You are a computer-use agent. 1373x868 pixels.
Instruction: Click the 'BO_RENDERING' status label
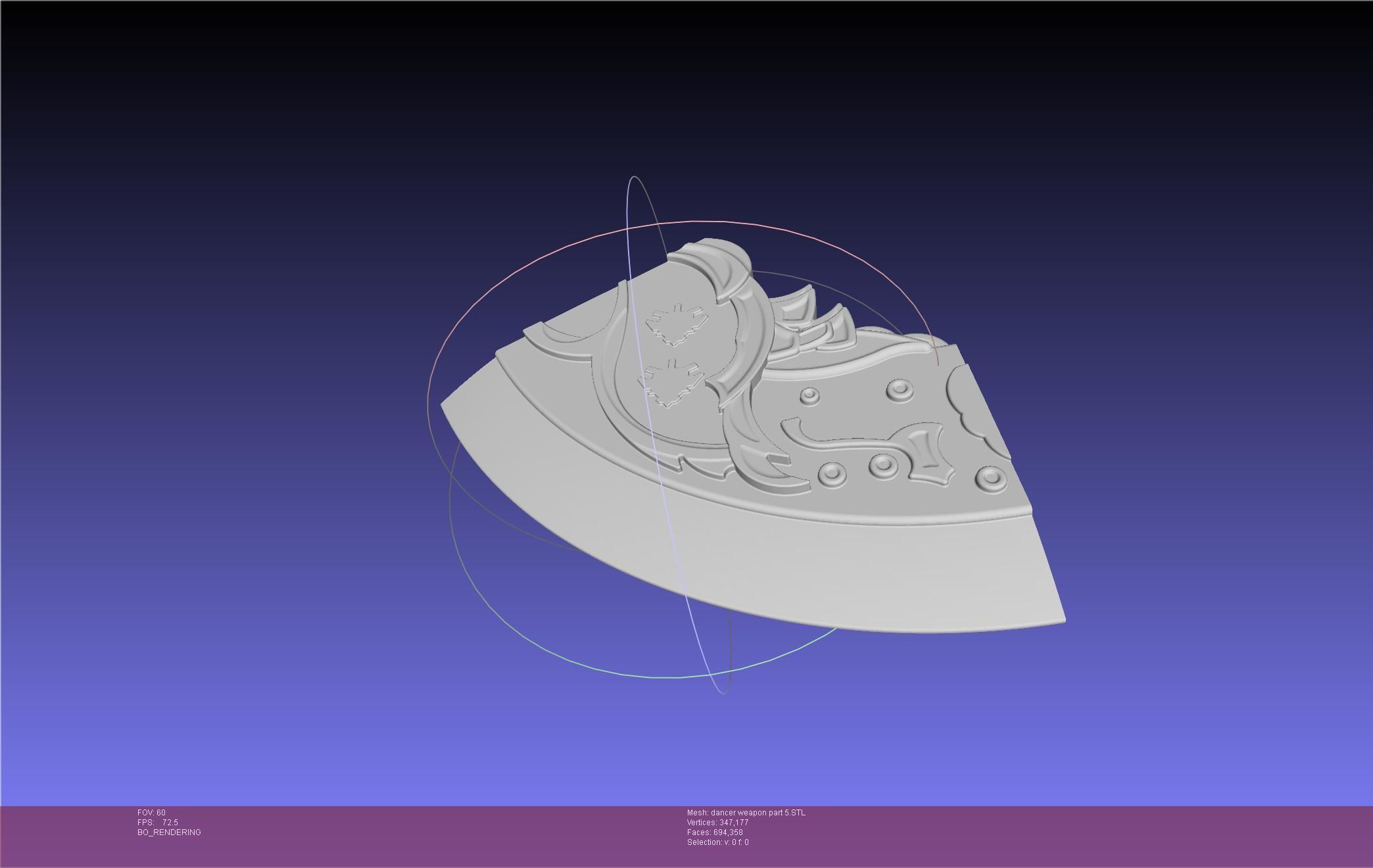click(x=169, y=832)
